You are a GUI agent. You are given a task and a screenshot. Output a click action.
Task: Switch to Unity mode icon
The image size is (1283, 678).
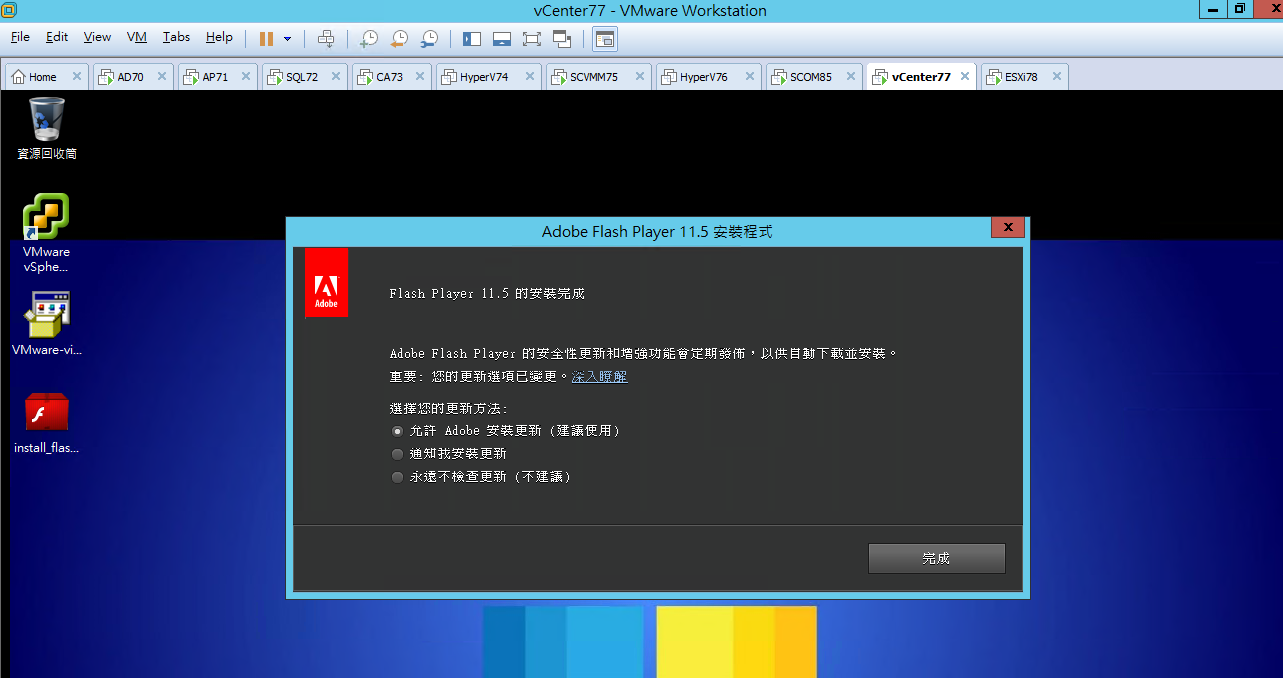(562, 39)
